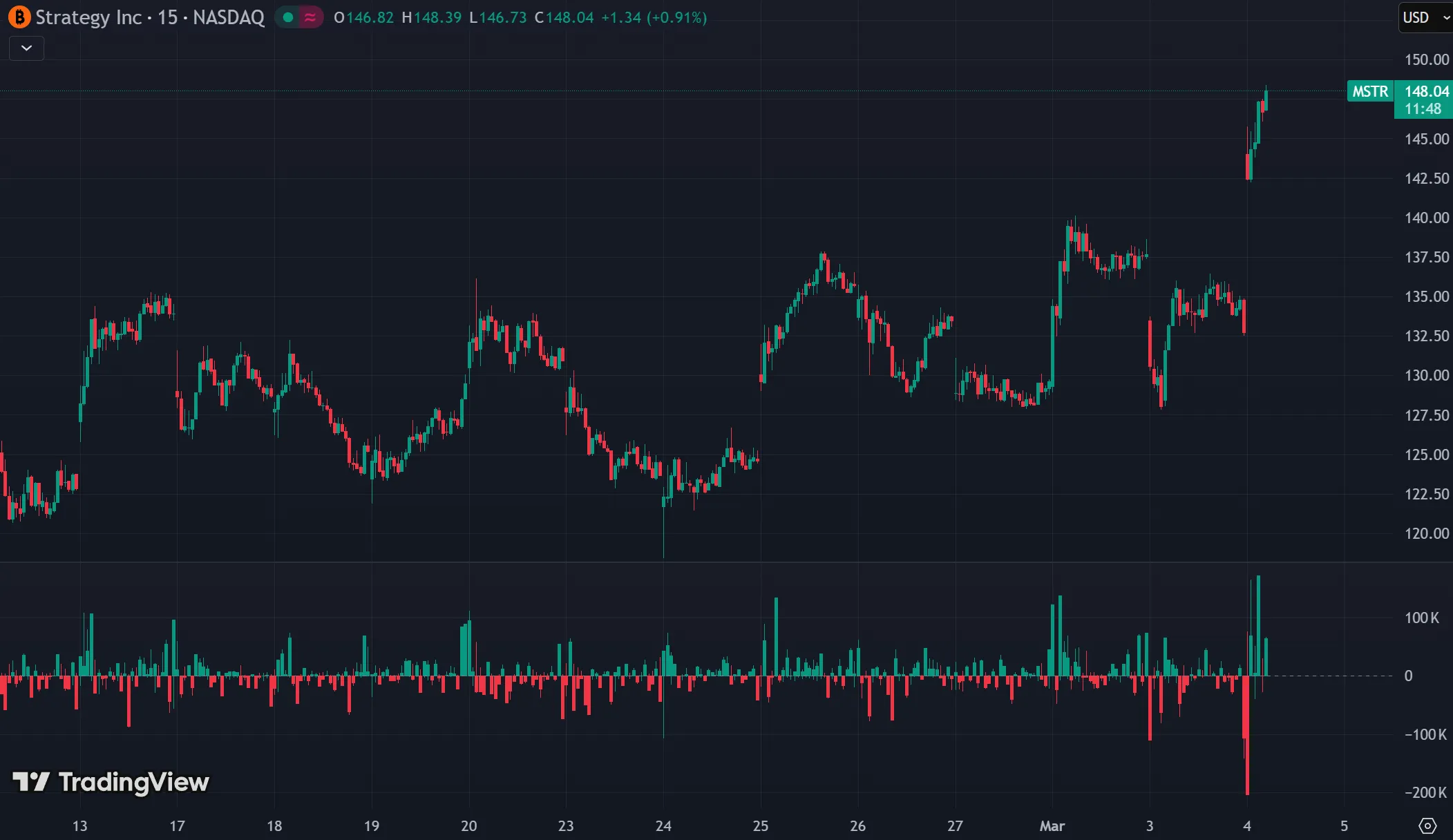Click the MSTR symbol label on price axis
Viewport: 1453px width, 840px height.
tap(1369, 91)
